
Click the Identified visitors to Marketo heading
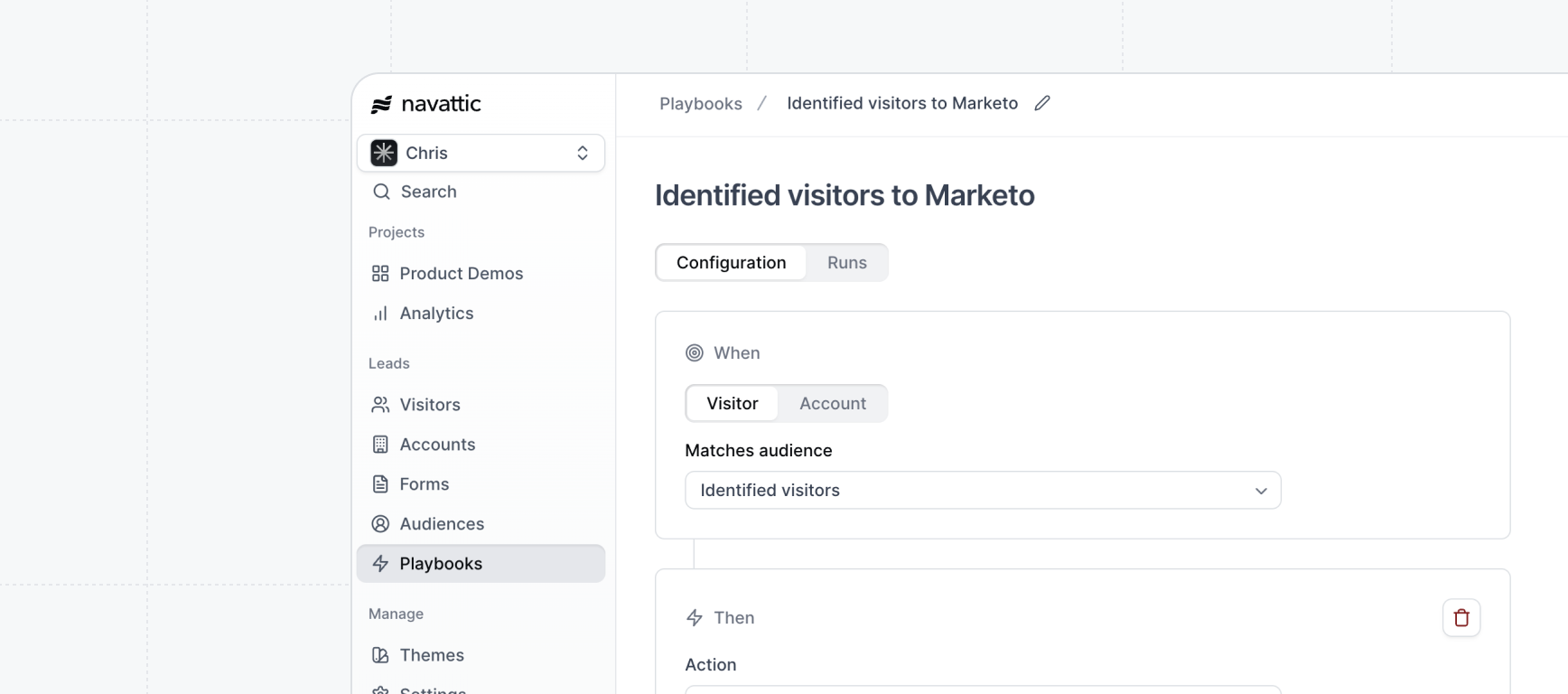pos(845,195)
